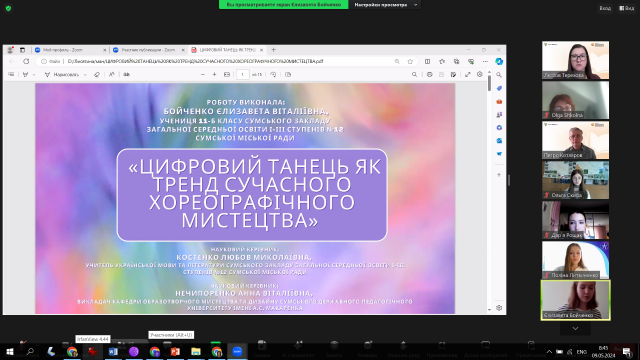Image resolution: width=640 pixels, height=360 pixels.
Task: Switch to the second Zoom browser tab
Action: 149,50
